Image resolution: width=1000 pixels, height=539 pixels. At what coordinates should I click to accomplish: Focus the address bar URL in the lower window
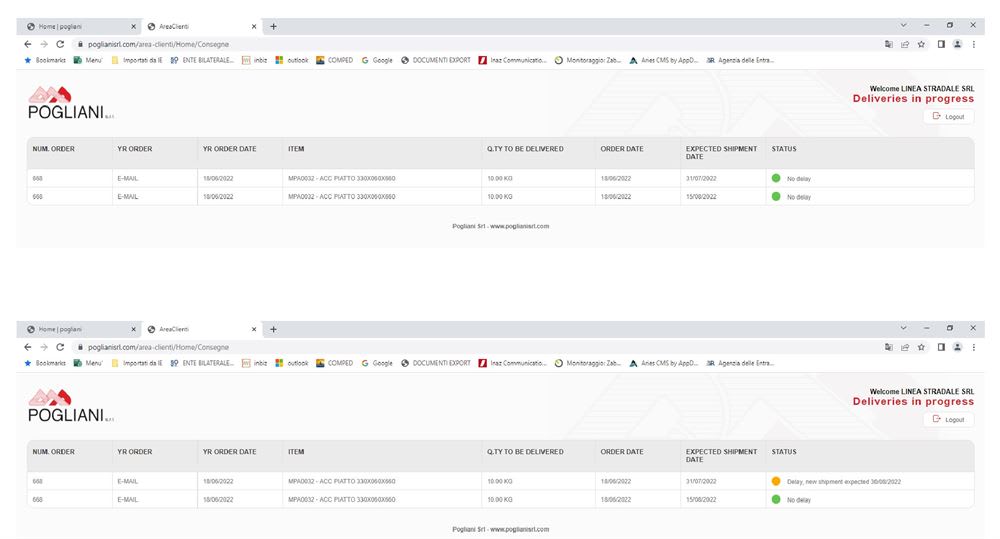[x=158, y=347]
